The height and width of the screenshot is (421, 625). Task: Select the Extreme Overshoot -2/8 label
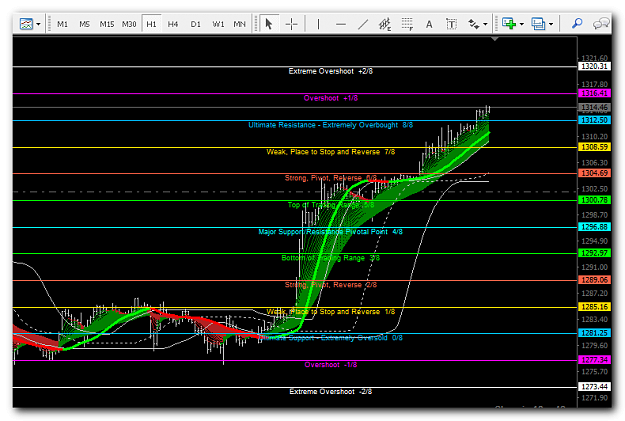(330, 392)
